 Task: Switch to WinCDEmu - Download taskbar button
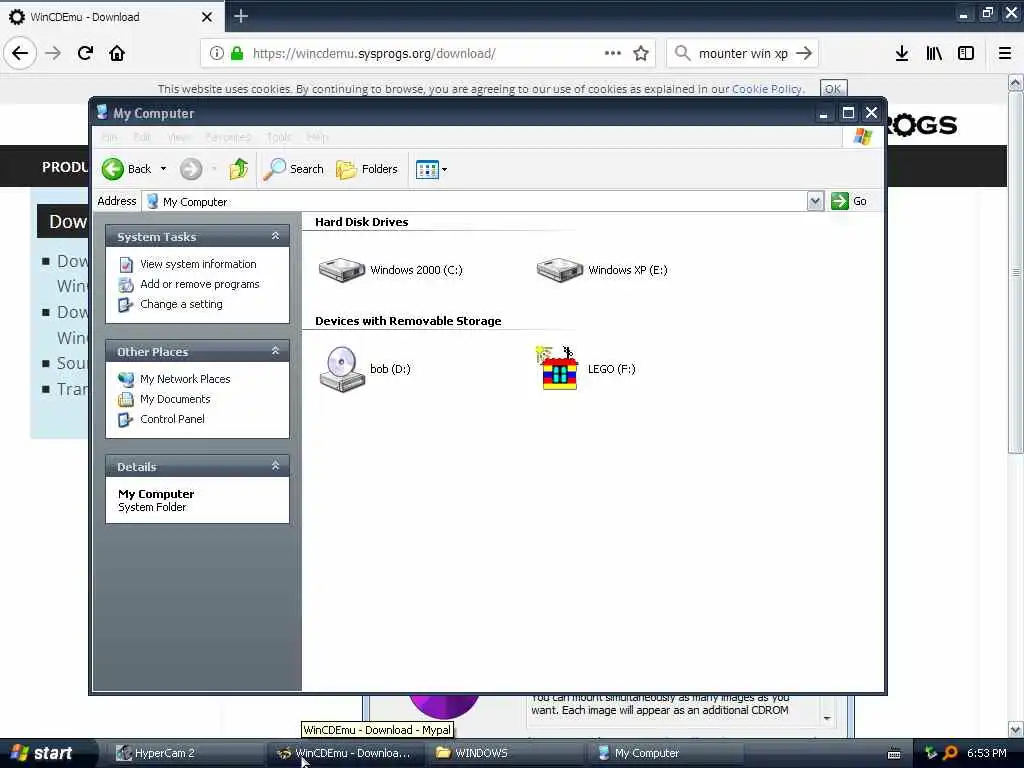point(346,753)
